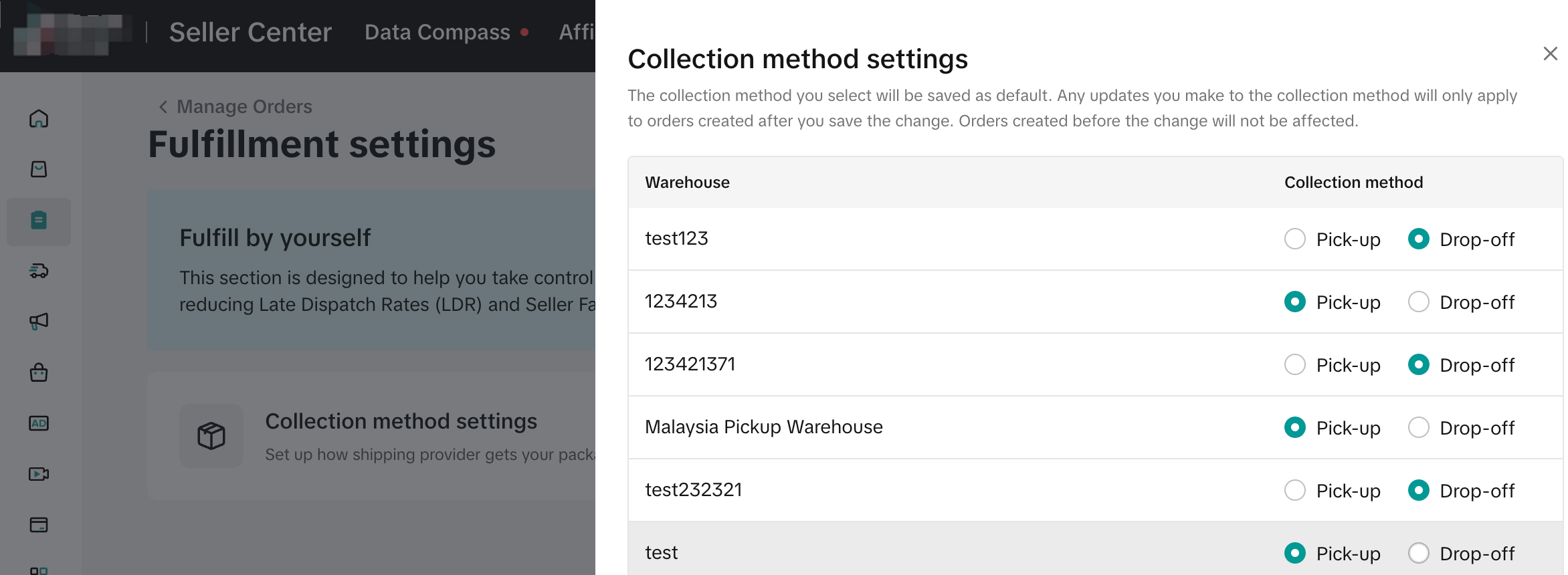The image size is (1568, 575).
Task: Choose Pick-up for warehouse 123421371
Action: (x=1295, y=364)
